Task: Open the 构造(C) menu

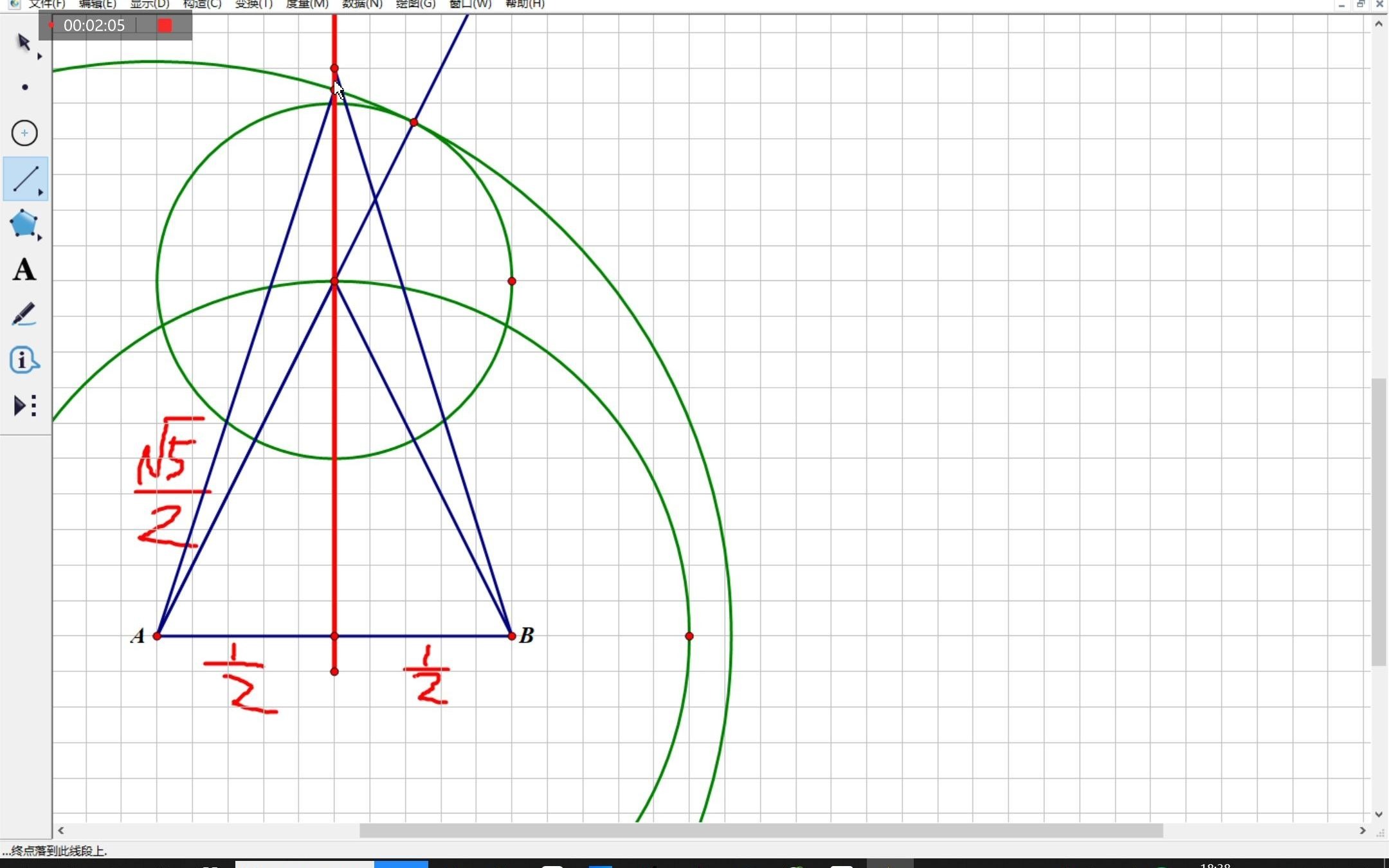Action: point(202,4)
